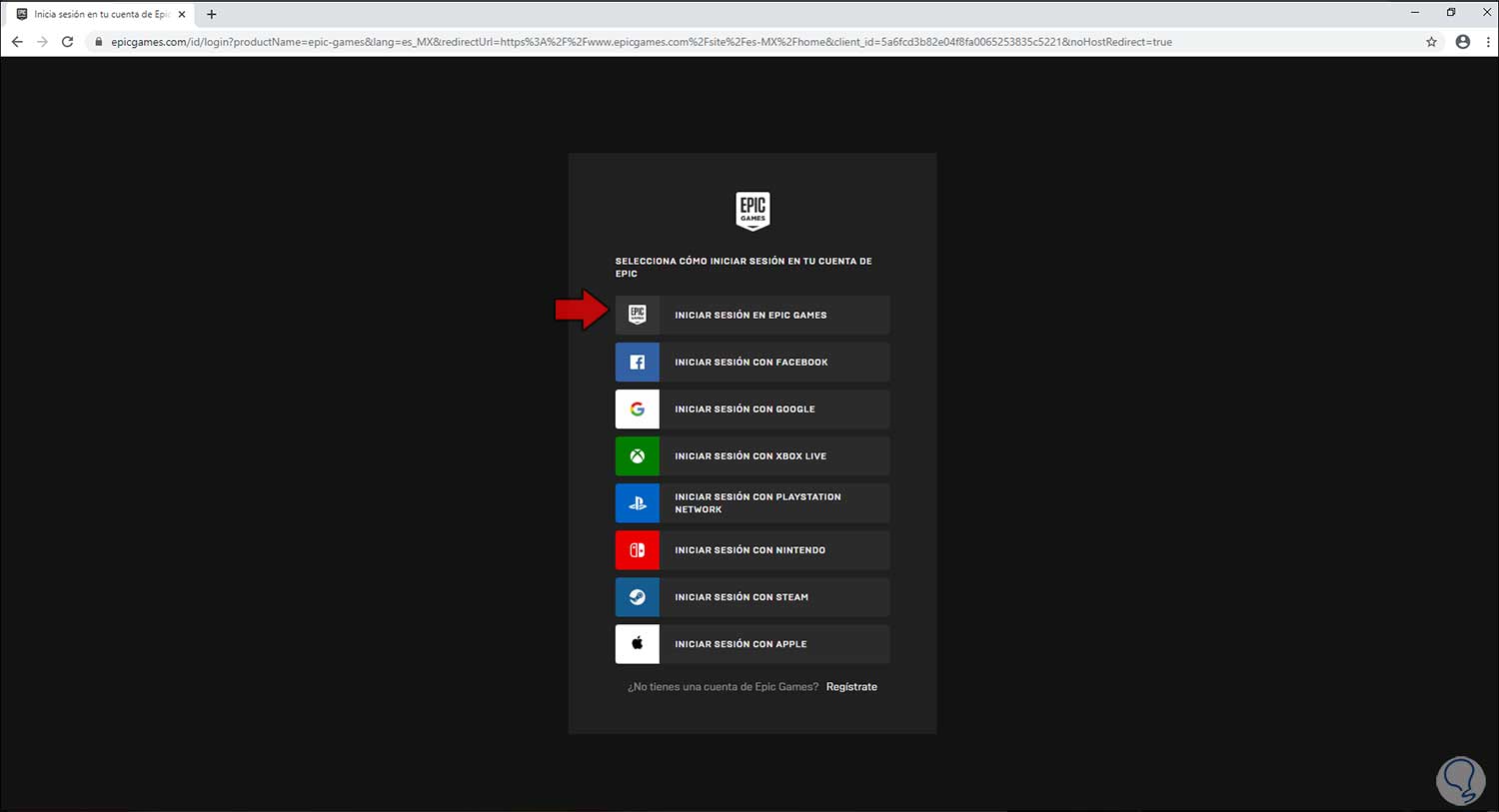Choose Iniciar sesión en Epic Games

[752, 315]
